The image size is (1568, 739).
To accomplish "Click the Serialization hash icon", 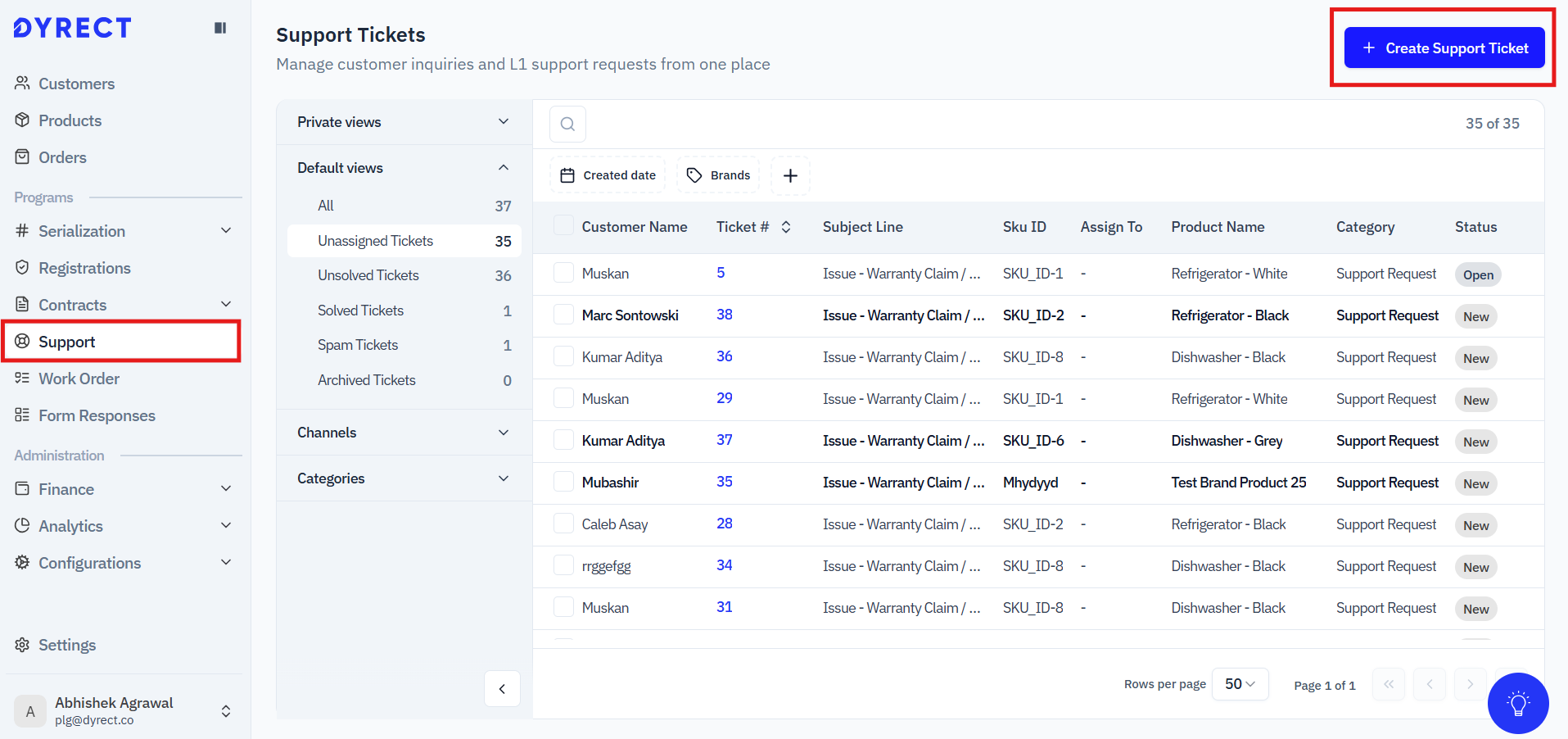I will (22, 230).
